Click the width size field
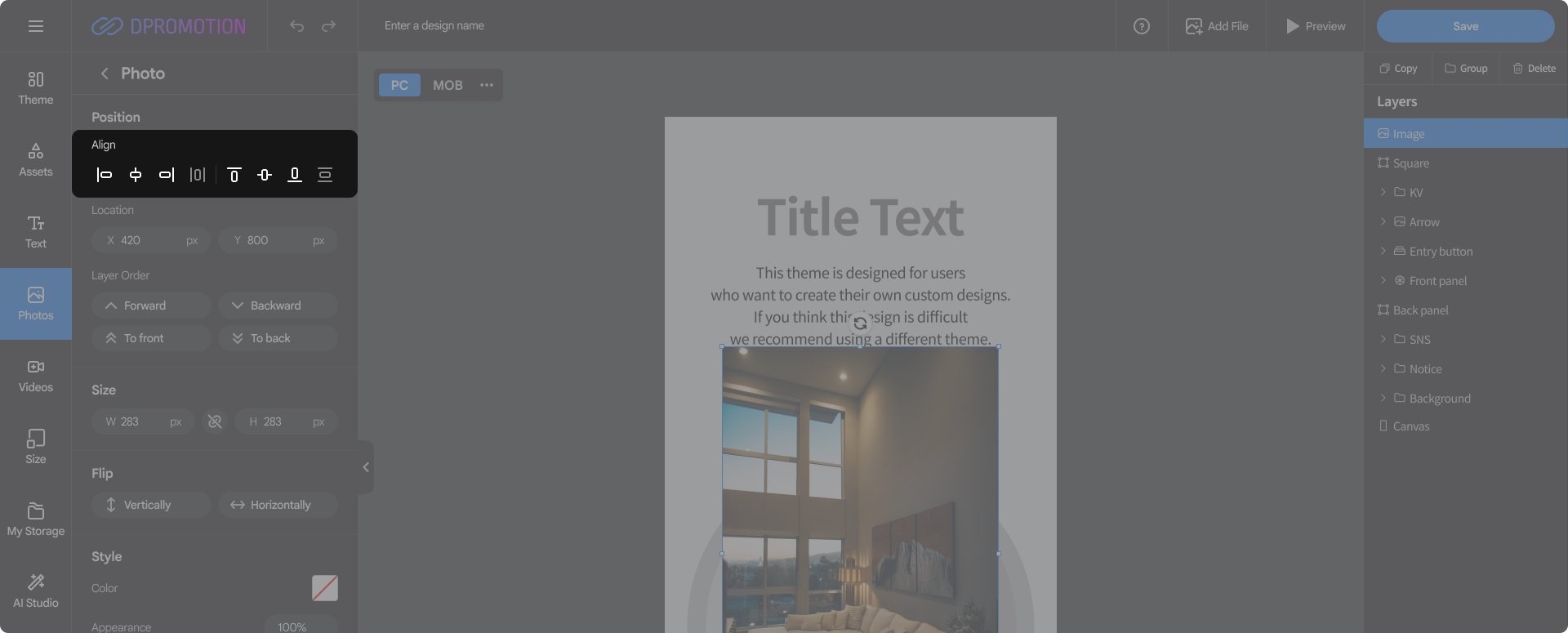This screenshot has width=1568, height=633. click(x=143, y=421)
